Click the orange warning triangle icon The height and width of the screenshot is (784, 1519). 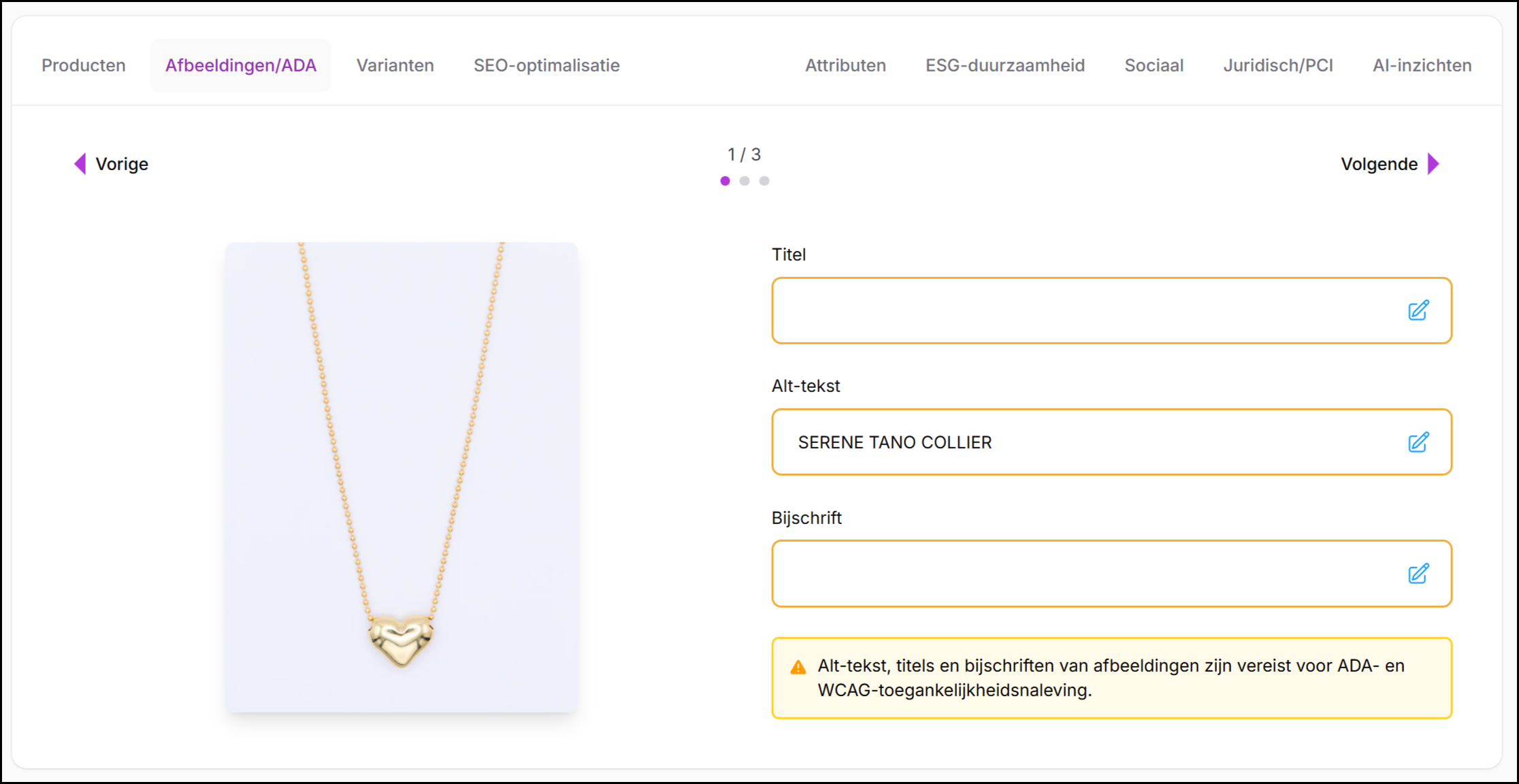pos(798,668)
